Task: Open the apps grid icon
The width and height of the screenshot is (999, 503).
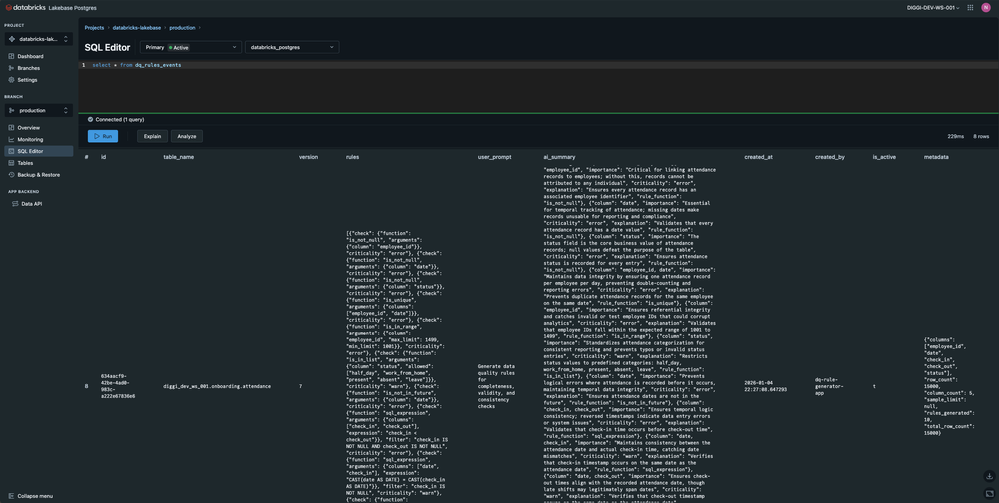Action: tap(970, 7)
